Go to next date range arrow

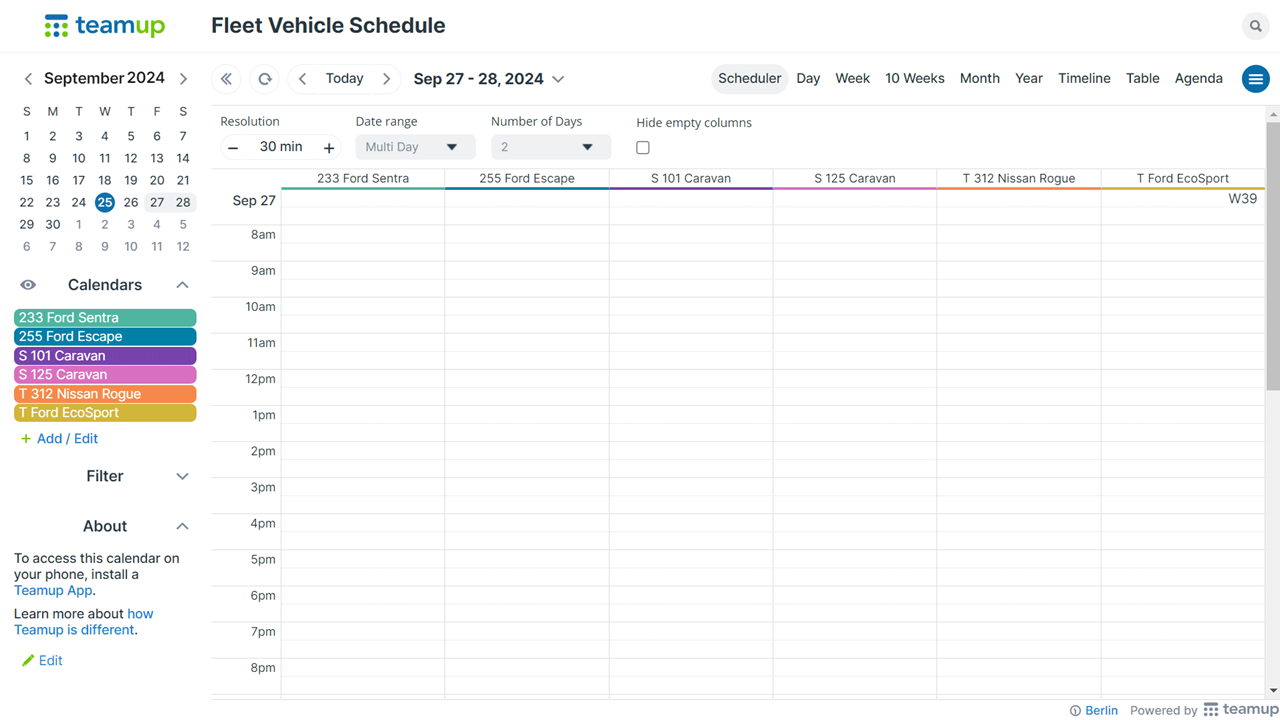click(x=386, y=79)
